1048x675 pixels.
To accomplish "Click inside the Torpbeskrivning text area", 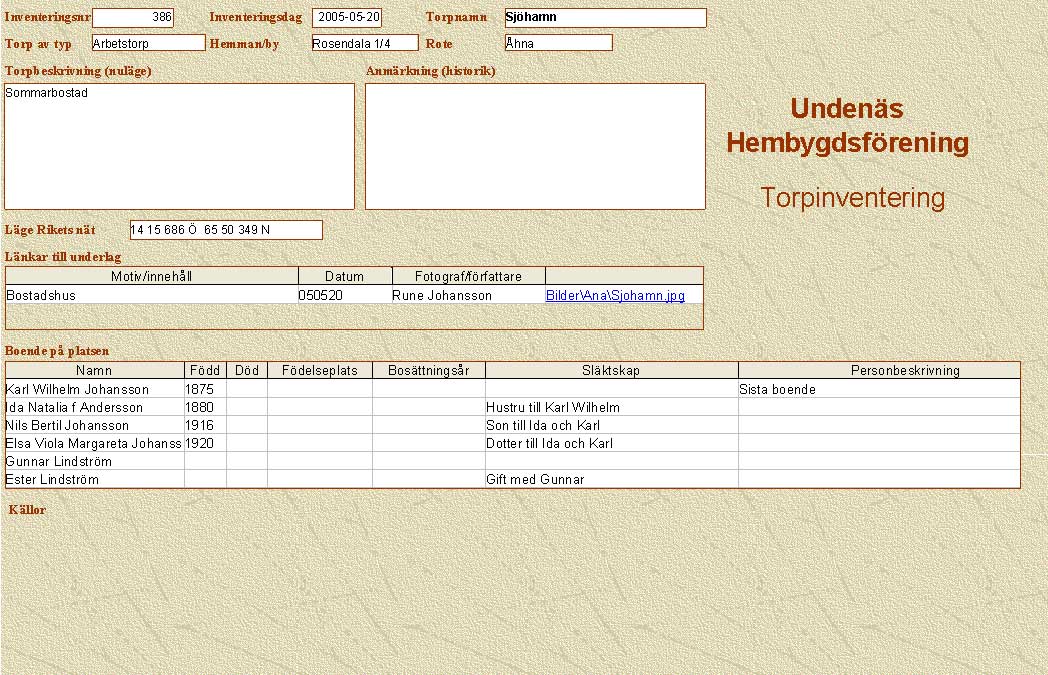I will coord(180,146).
